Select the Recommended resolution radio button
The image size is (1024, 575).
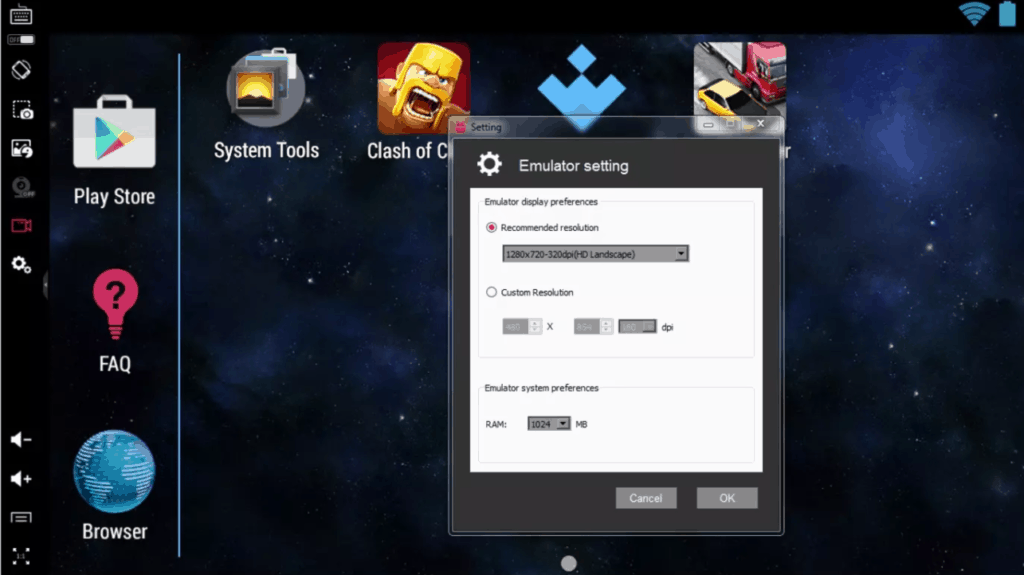coord(491,227)
